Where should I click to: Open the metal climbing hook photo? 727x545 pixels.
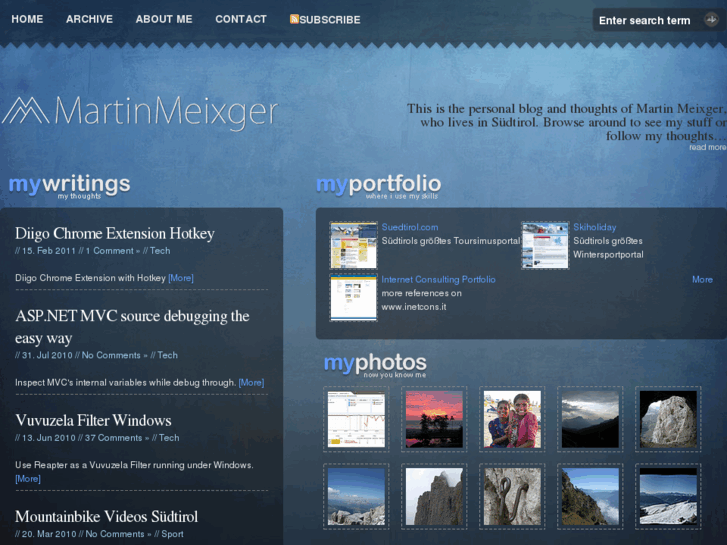click(x=512, y=496)
